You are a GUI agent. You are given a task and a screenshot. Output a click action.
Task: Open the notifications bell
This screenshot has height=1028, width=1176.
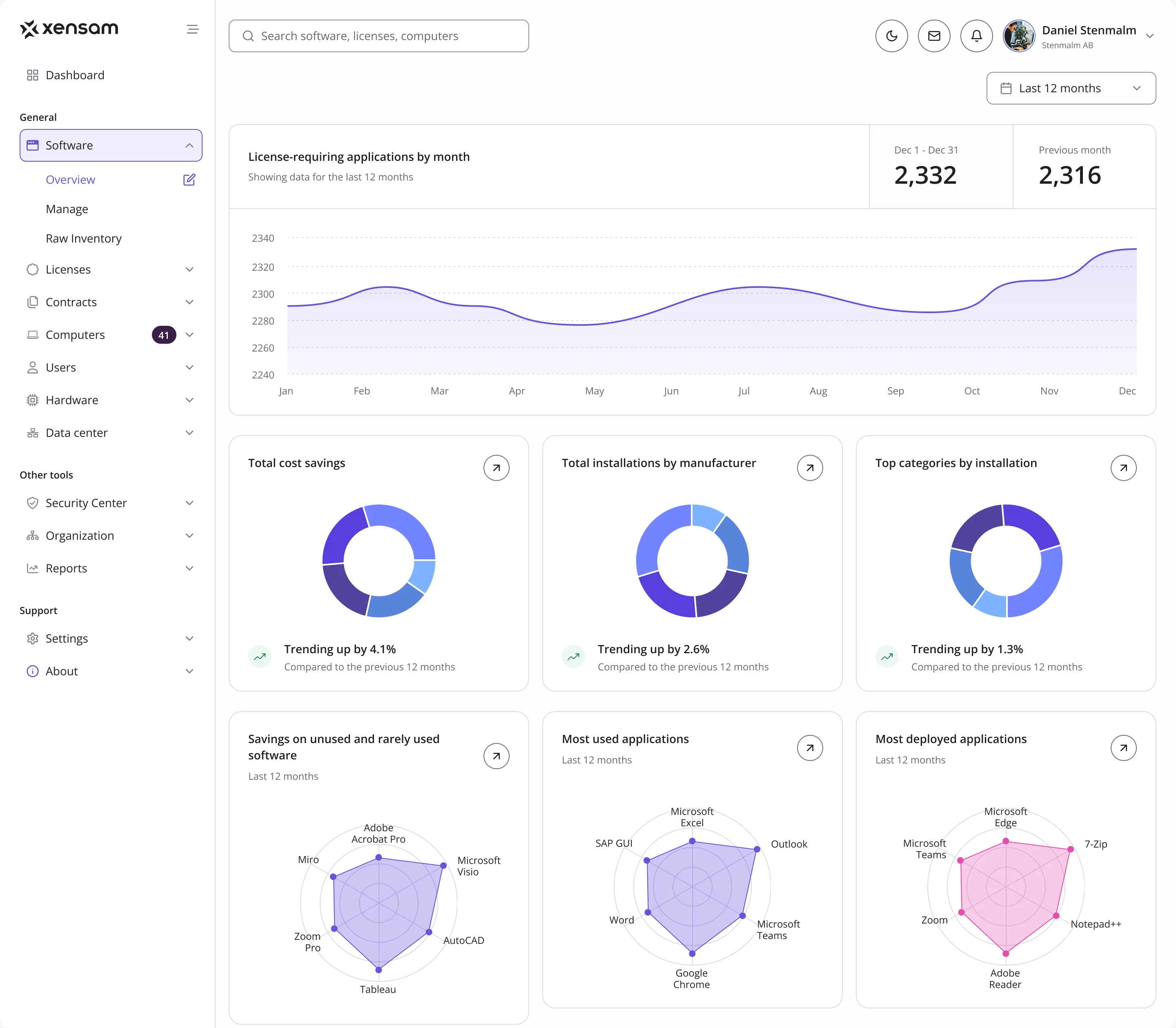pos(976,36)
